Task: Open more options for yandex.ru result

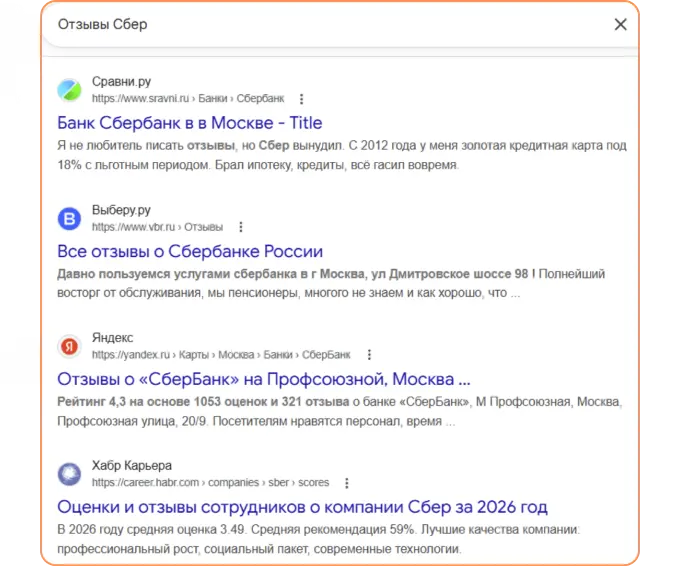Action: 369,355
